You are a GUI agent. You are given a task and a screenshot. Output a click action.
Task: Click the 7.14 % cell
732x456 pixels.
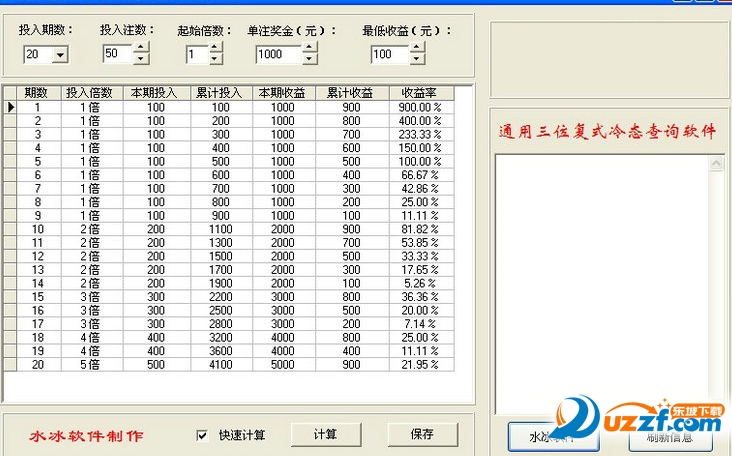[x=421, y=324]
